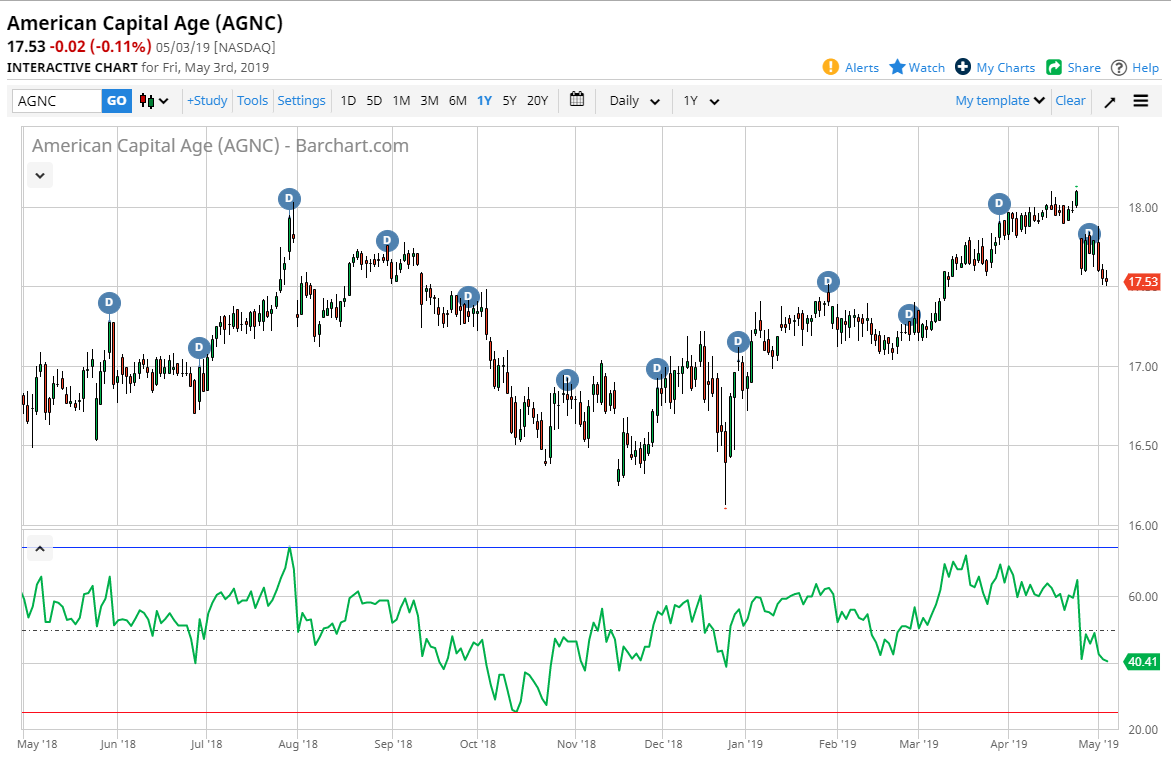
Task: Click the dividend marker near Nov '18
Action: 568,380
